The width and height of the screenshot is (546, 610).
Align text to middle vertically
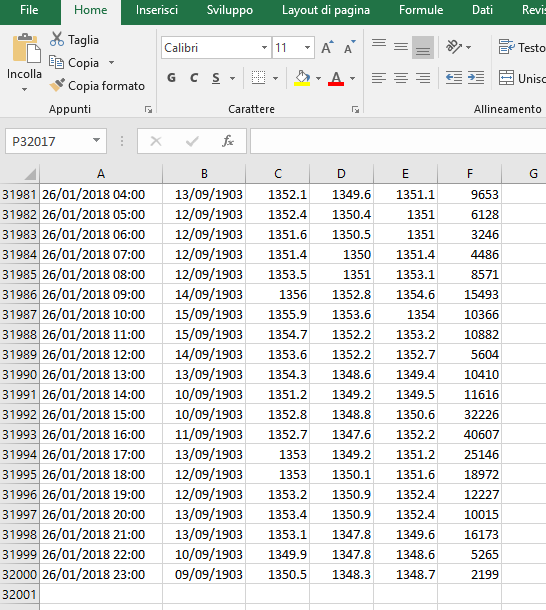(x=401, y=47)
